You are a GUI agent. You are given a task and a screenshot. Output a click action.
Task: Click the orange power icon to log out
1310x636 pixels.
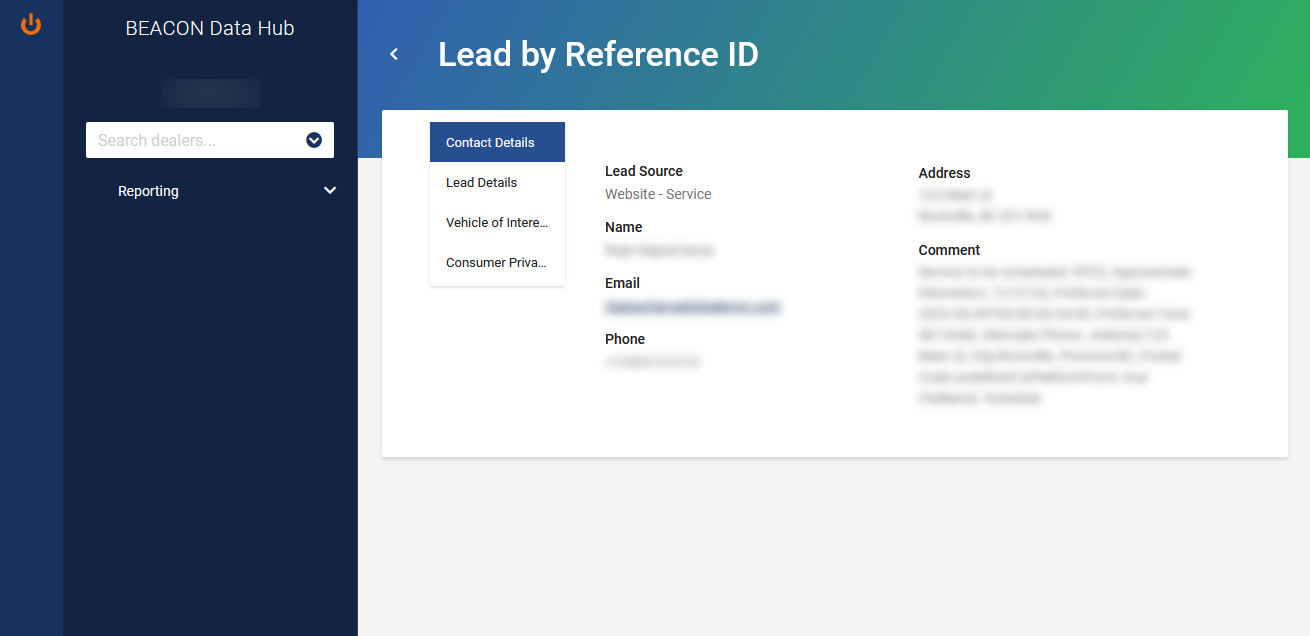pyautogui.click(x=30, y=24)
